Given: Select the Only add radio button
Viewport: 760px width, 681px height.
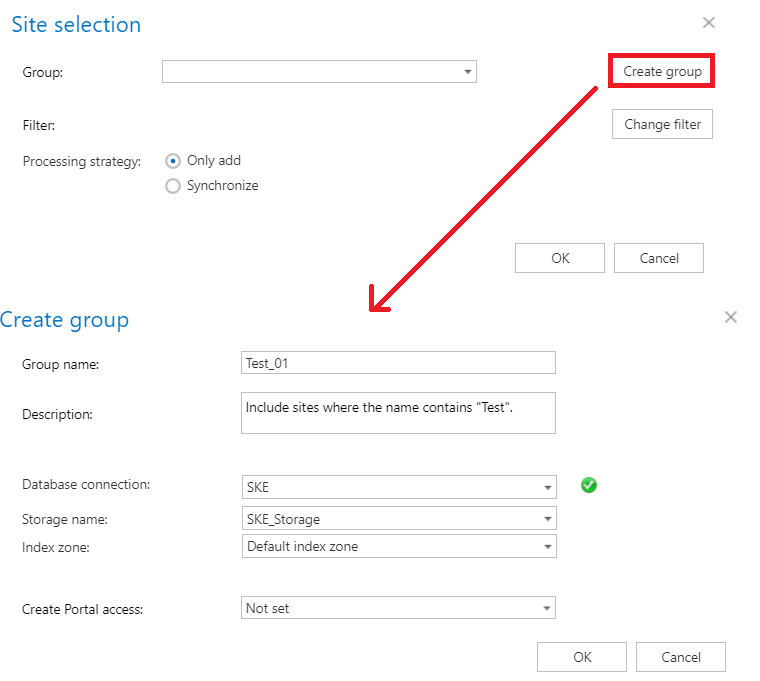Looking at the screenshot, I should [173, 161].
